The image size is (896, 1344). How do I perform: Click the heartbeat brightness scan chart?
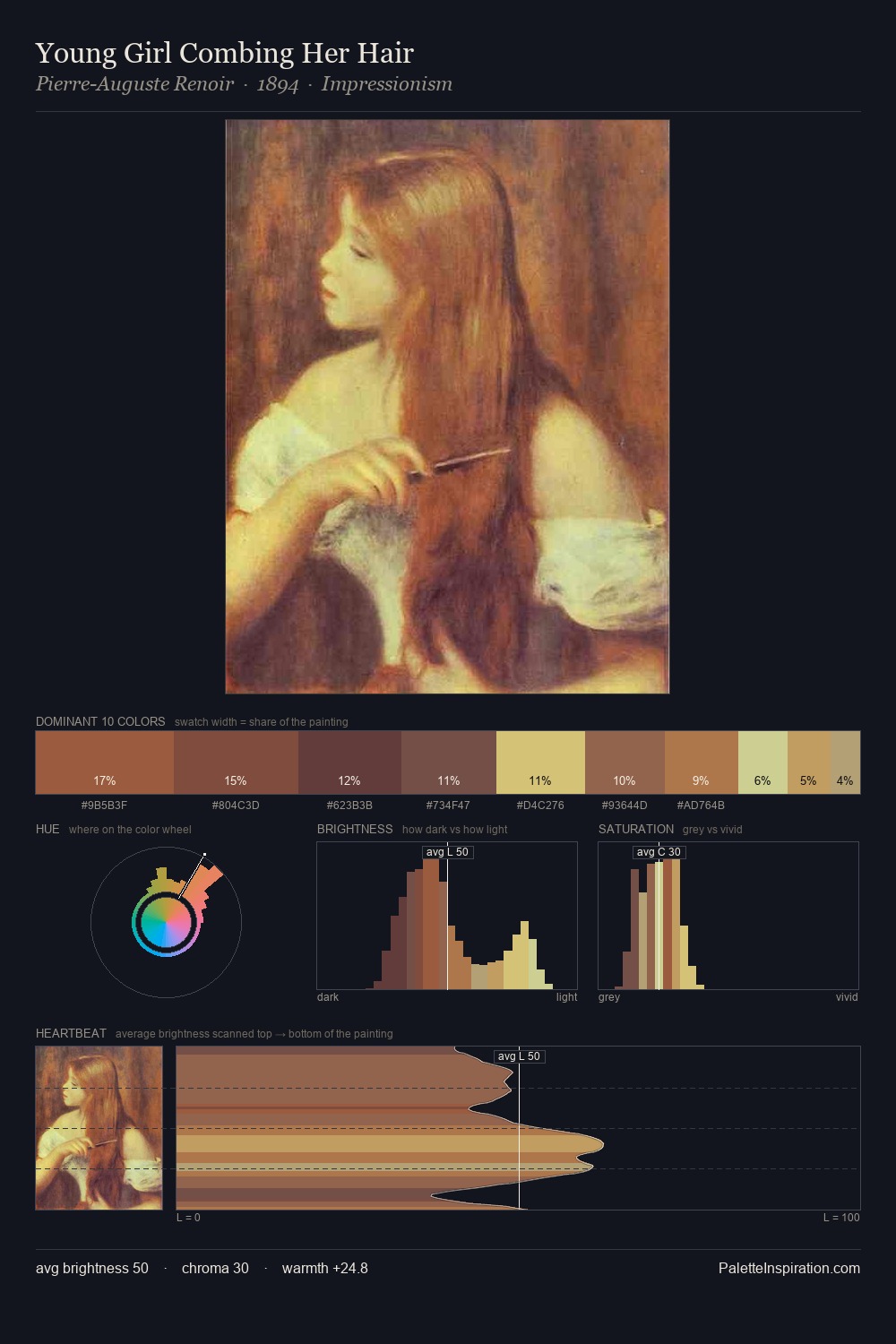coord(518,1128)
